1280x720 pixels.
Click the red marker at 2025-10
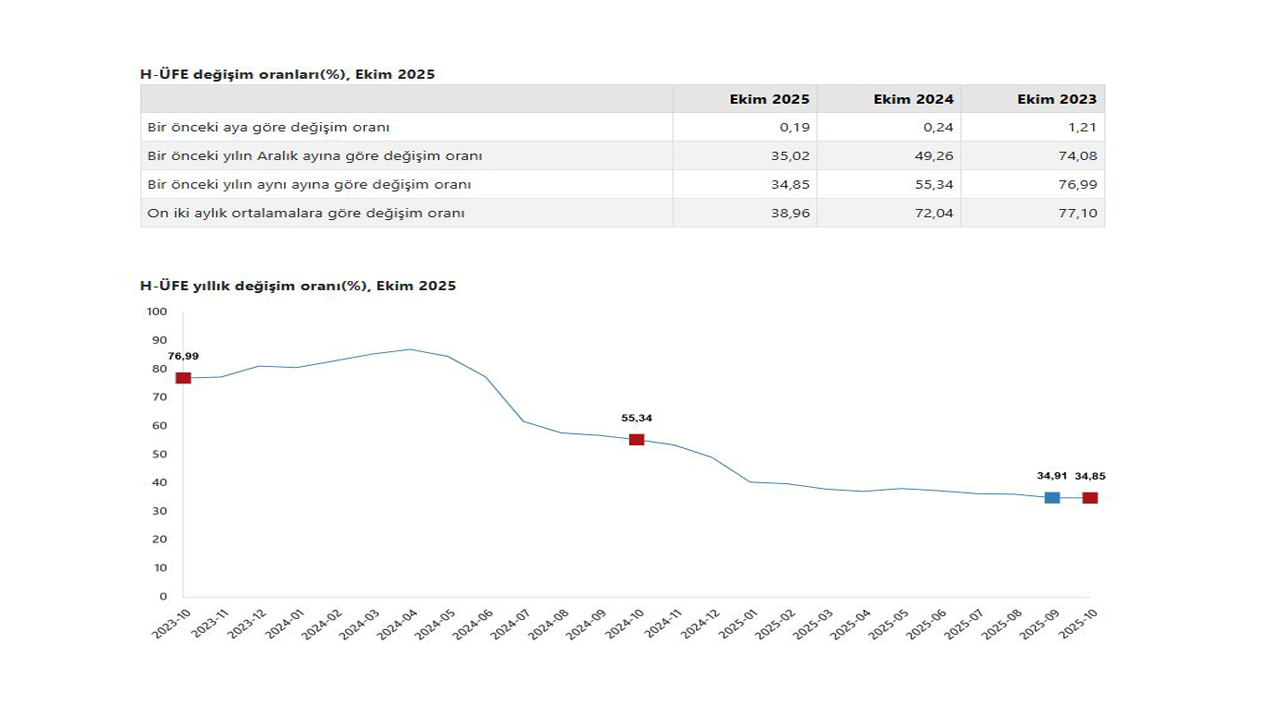[x=1090, y=497]
